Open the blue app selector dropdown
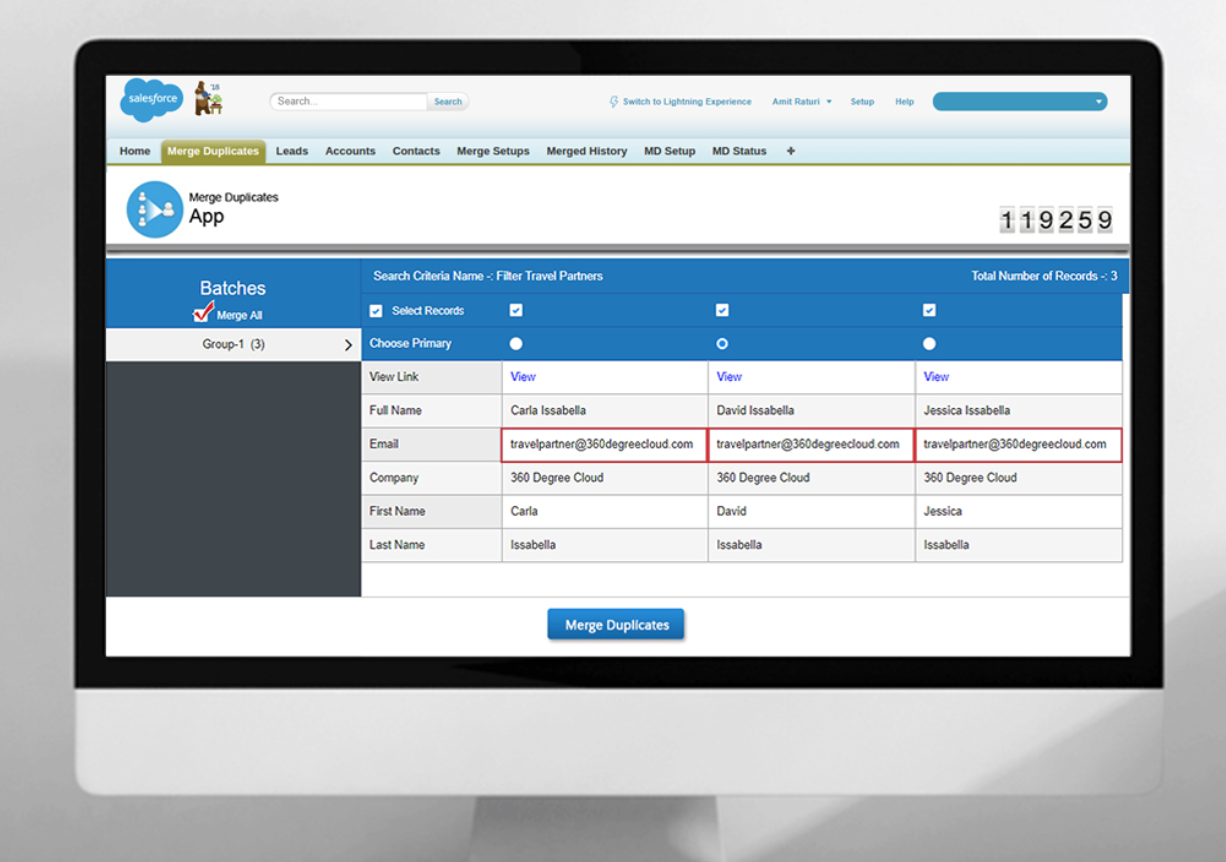 tap(1019, 102)
